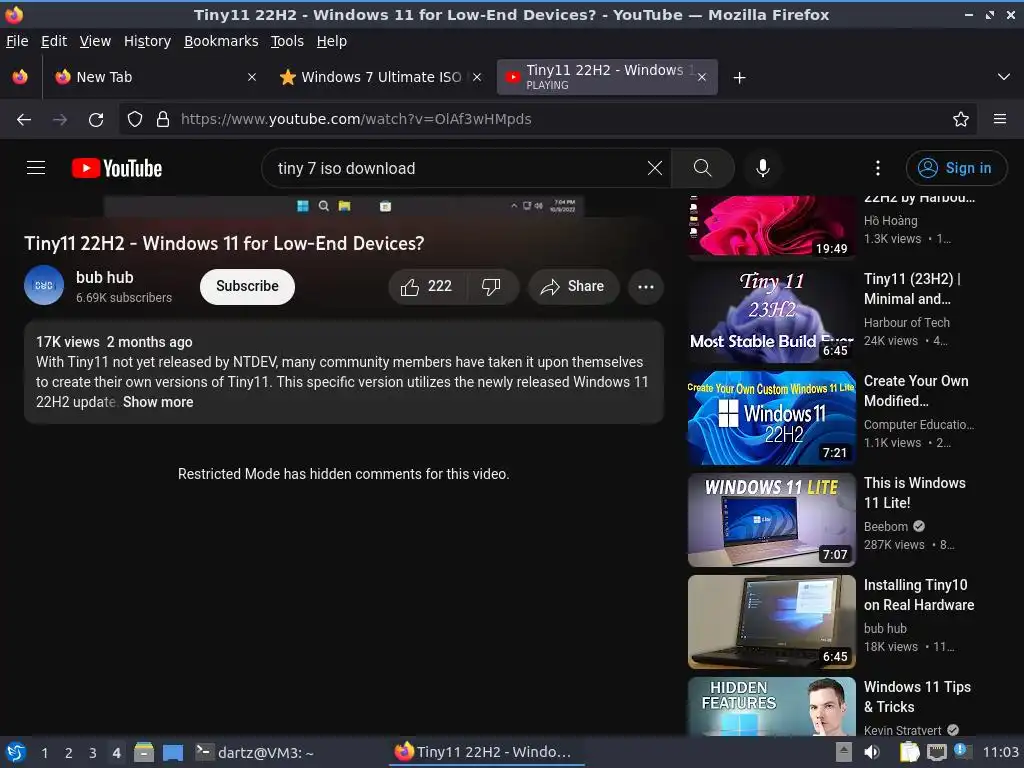This screenshot has width=1024, height=768.
Task: Open Tiny 11 23H2 video thumbnail
Action: (x=771, y=316)
